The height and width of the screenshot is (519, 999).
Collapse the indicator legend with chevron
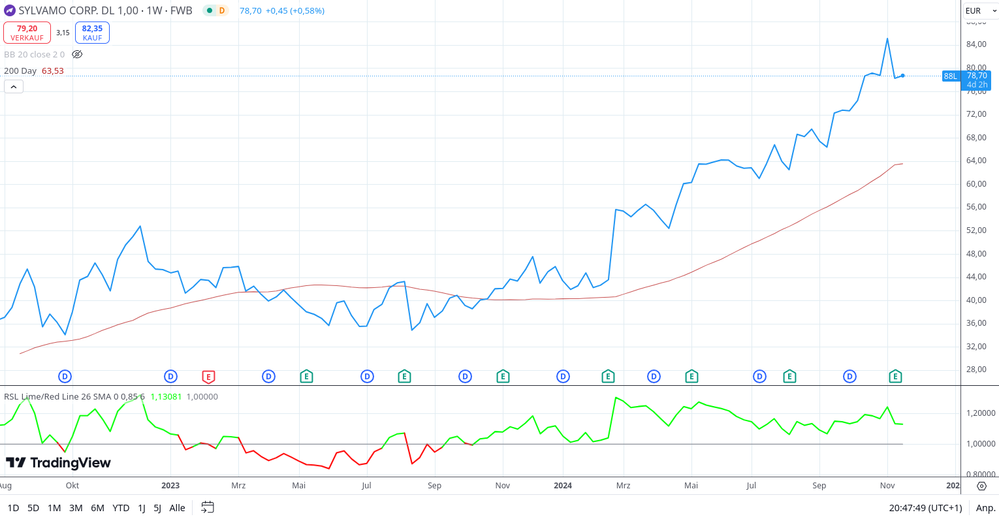(x=14, y=87)
